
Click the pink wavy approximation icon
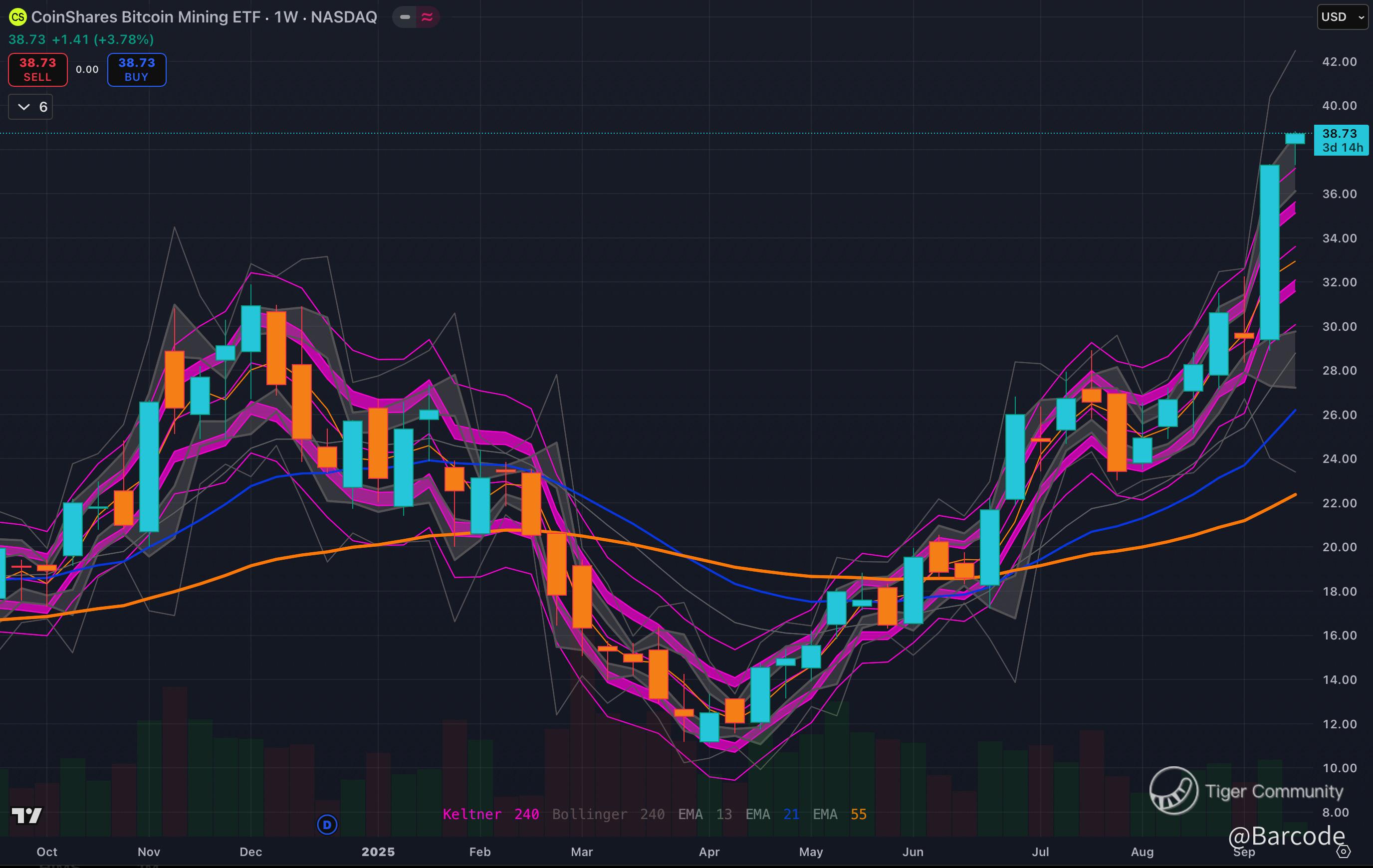(427, 17)
